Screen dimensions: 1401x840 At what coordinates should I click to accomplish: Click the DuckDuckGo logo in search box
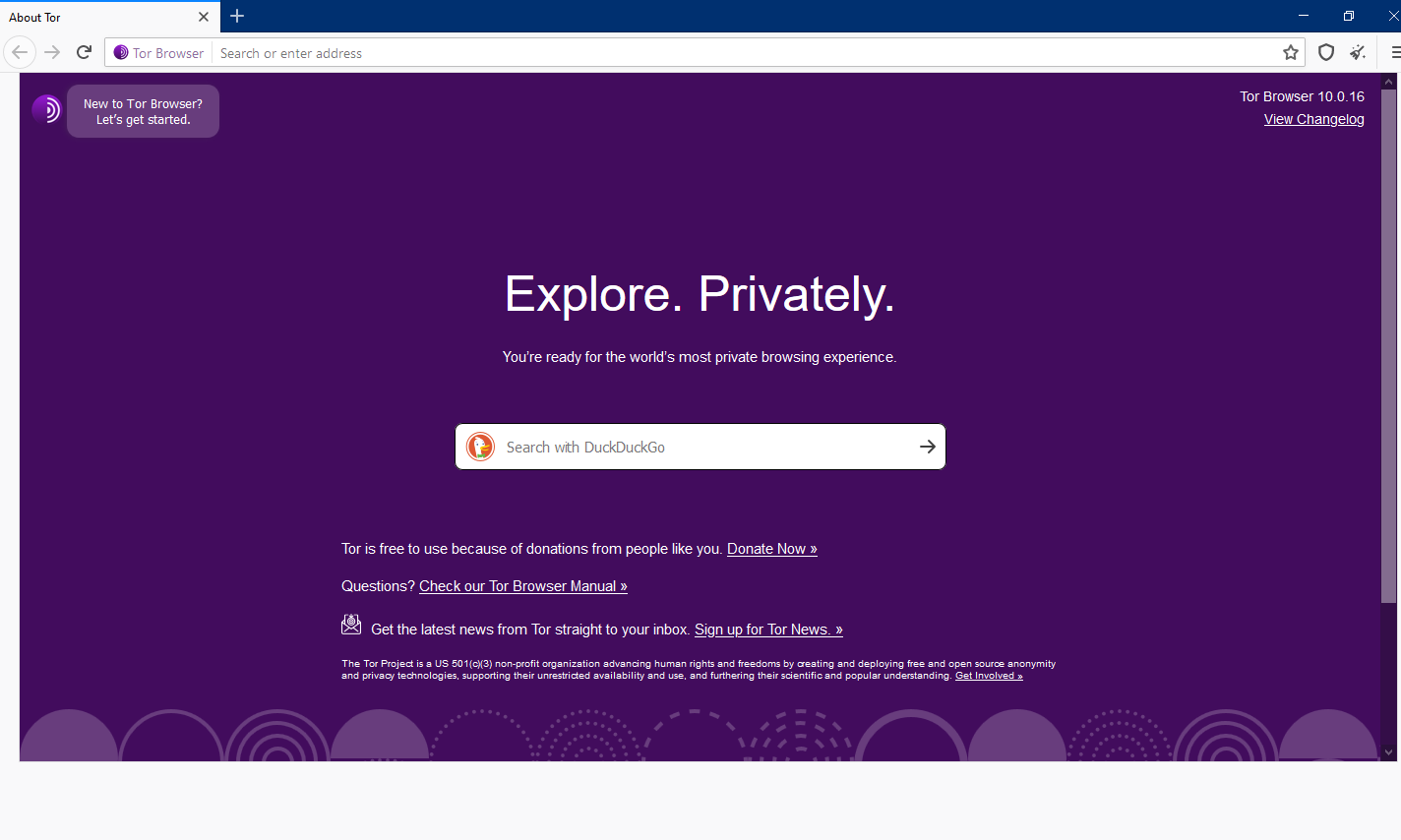[x=480, y=447]
